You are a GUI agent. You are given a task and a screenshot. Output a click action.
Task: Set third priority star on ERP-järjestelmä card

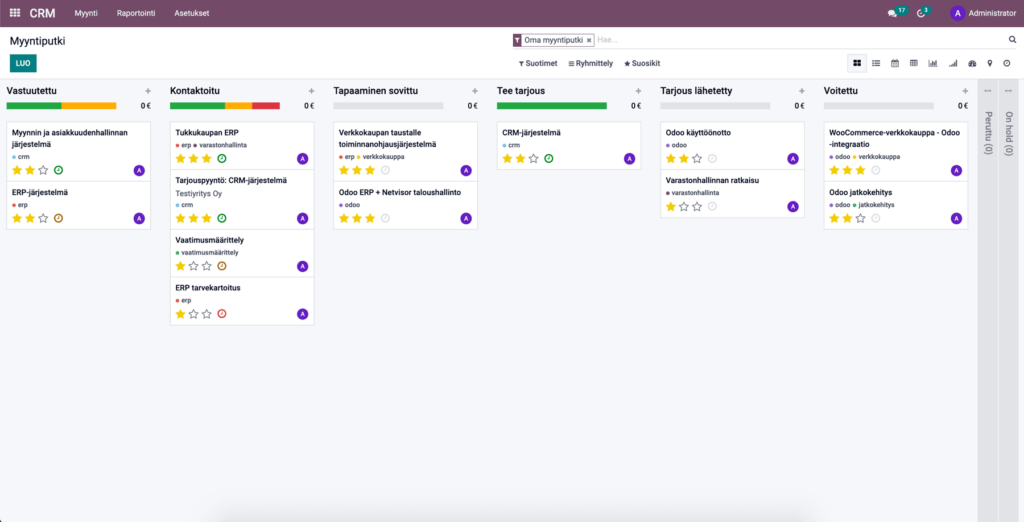(x=43, y=218)
